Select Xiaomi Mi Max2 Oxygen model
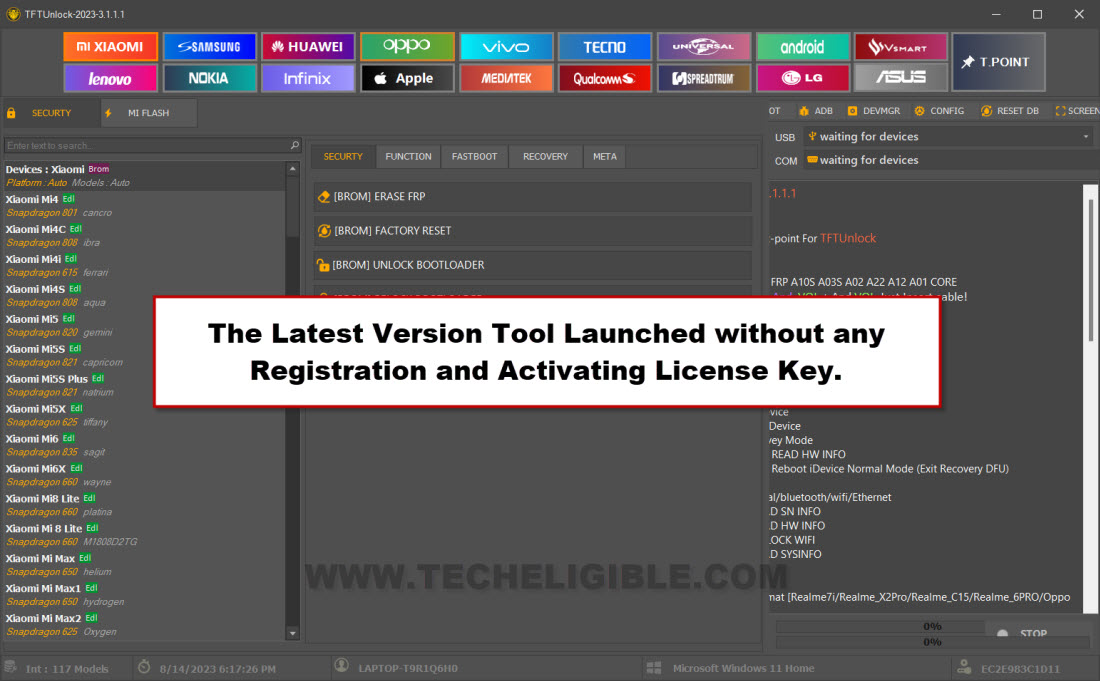The image size is (1100, 681). click(x=144, y=625)
